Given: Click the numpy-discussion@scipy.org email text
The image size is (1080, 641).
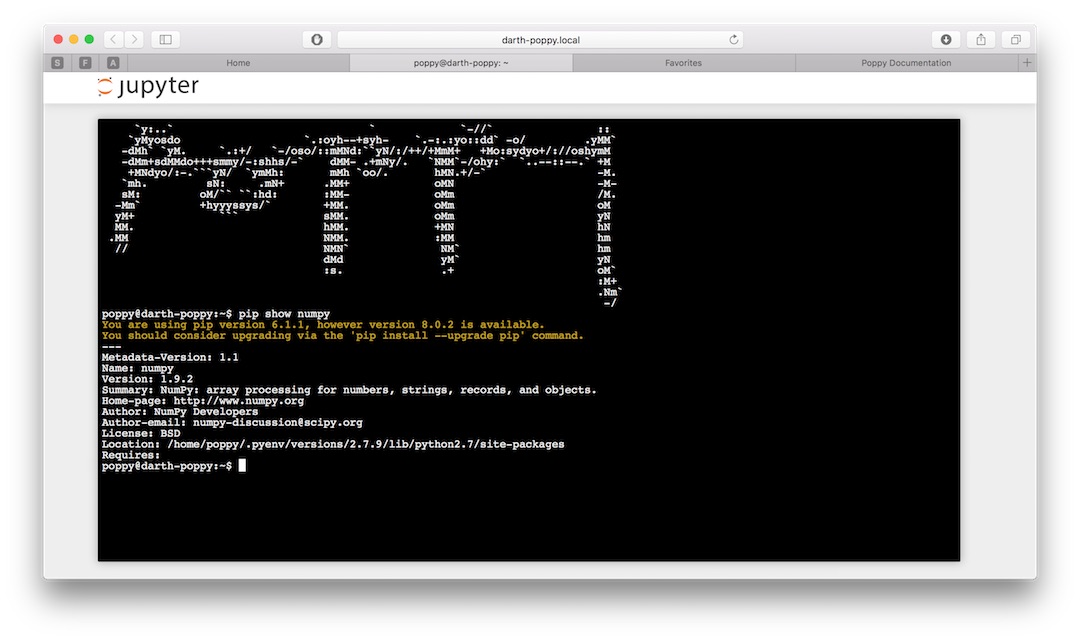Looking at the screenshot, I should 278,423.
